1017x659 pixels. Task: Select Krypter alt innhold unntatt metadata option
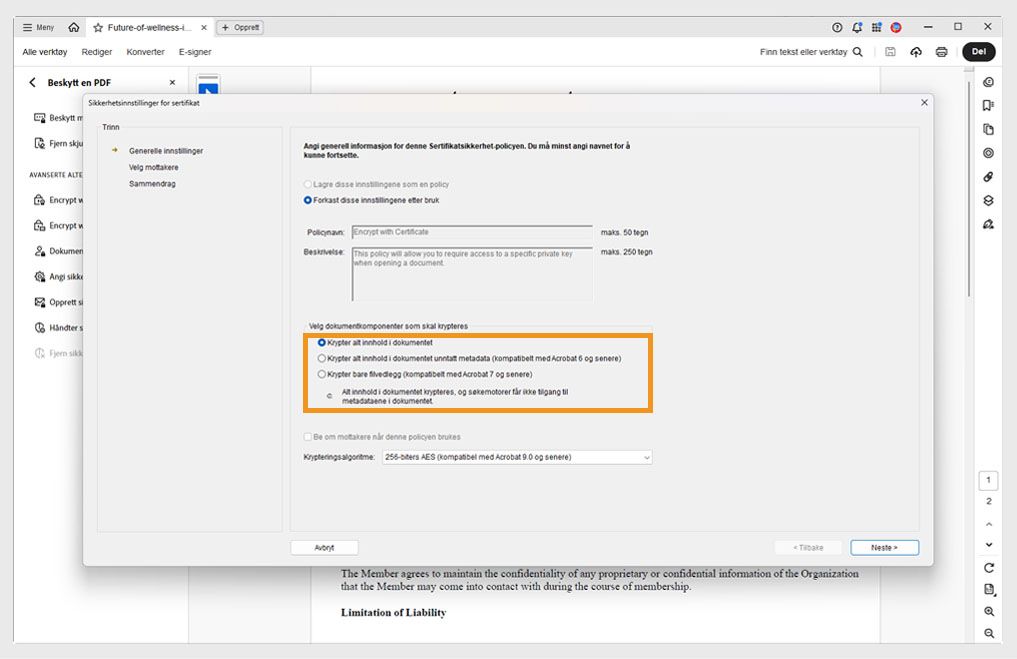469,358
